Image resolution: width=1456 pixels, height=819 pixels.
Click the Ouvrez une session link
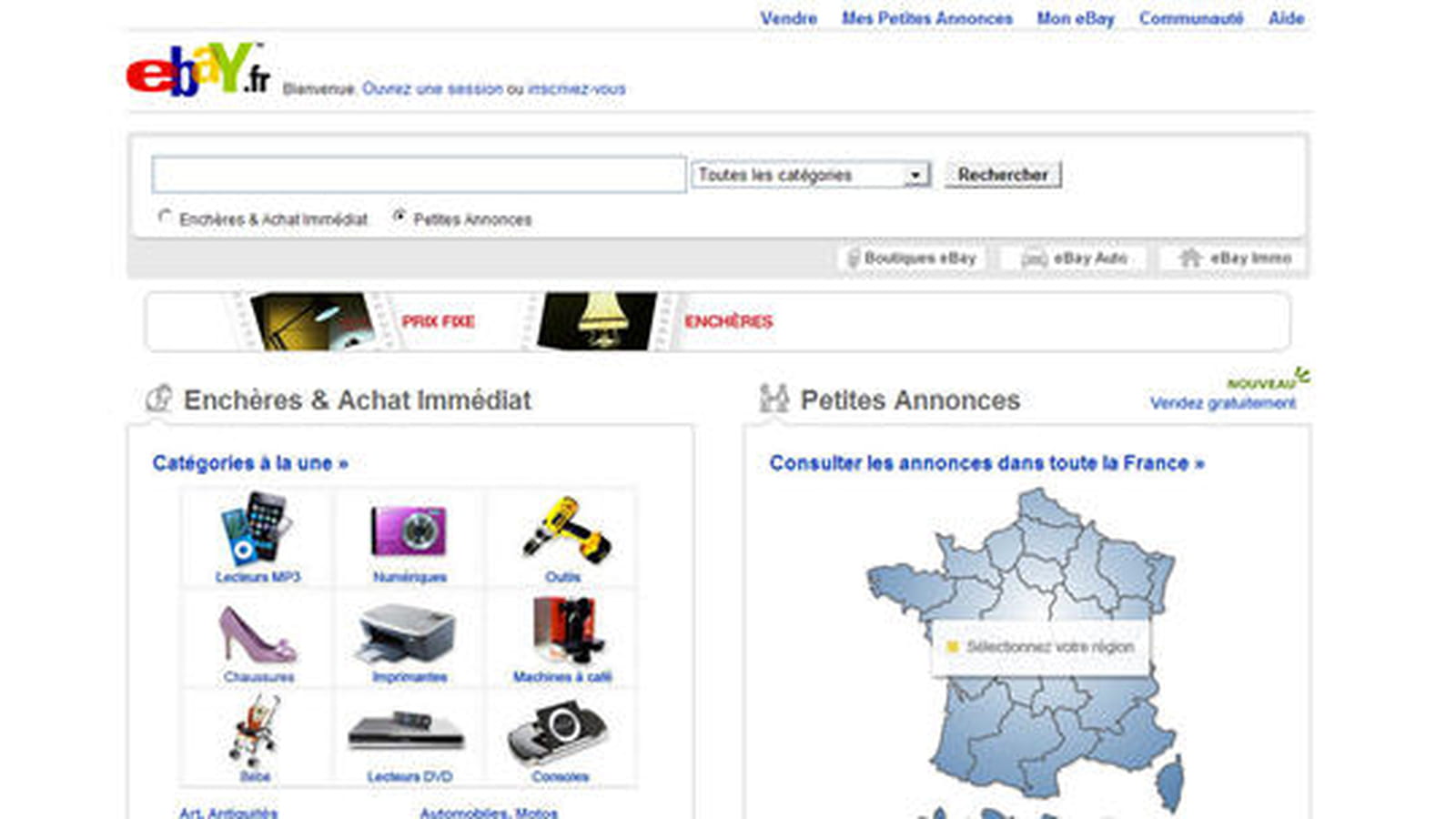[x=432, y=88]
